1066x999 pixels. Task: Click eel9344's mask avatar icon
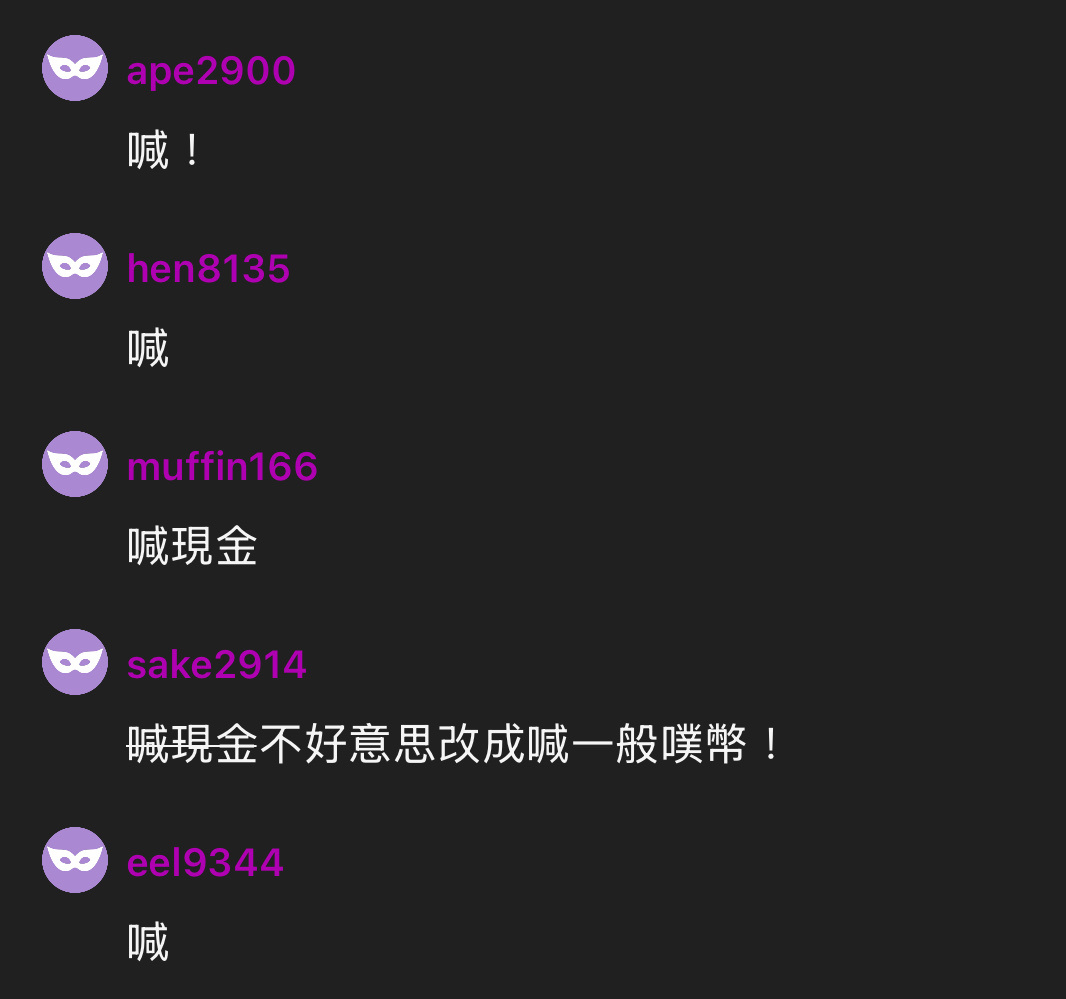tap(75, 860)
